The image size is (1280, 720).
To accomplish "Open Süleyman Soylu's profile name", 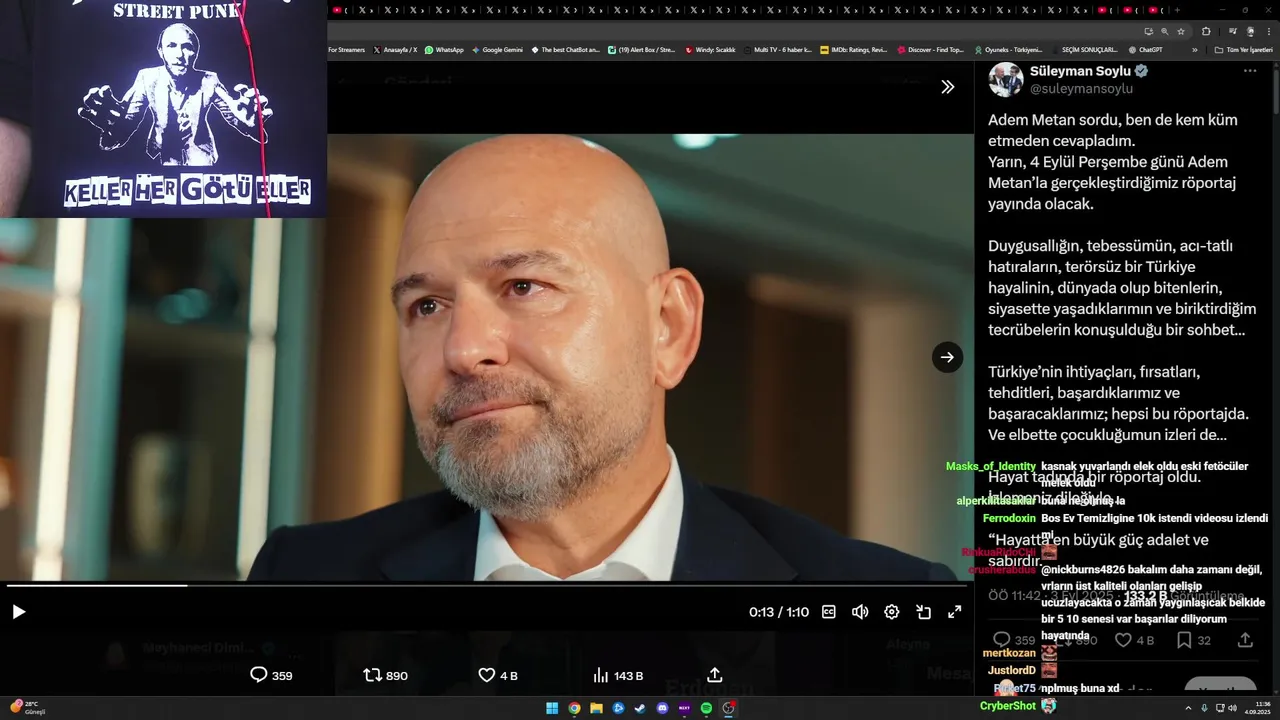I will click(1080, 71).
